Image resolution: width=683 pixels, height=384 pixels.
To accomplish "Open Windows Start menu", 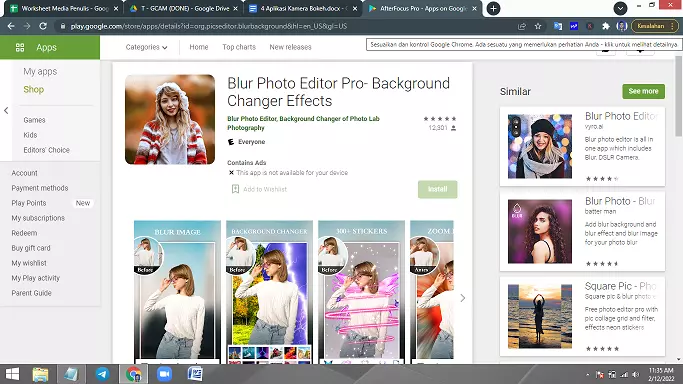I will (12, 374).
